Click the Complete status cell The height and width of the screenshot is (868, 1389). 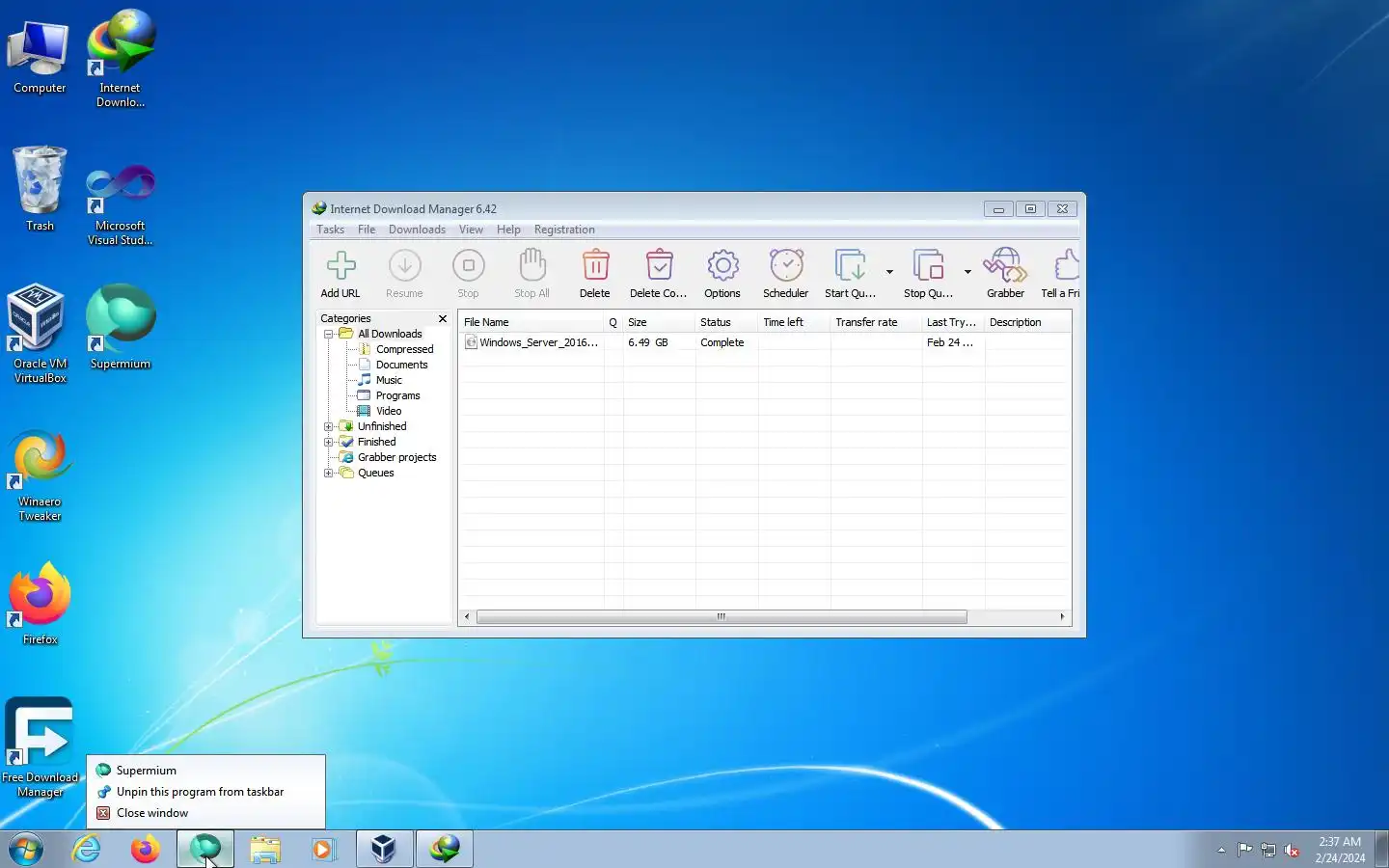pos(722,342)
